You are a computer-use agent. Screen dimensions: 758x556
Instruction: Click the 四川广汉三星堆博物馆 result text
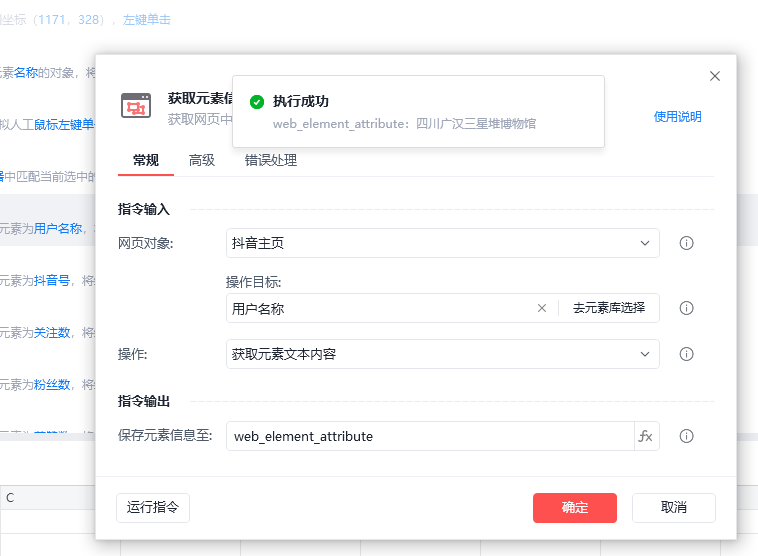click(x=476, y=124)
